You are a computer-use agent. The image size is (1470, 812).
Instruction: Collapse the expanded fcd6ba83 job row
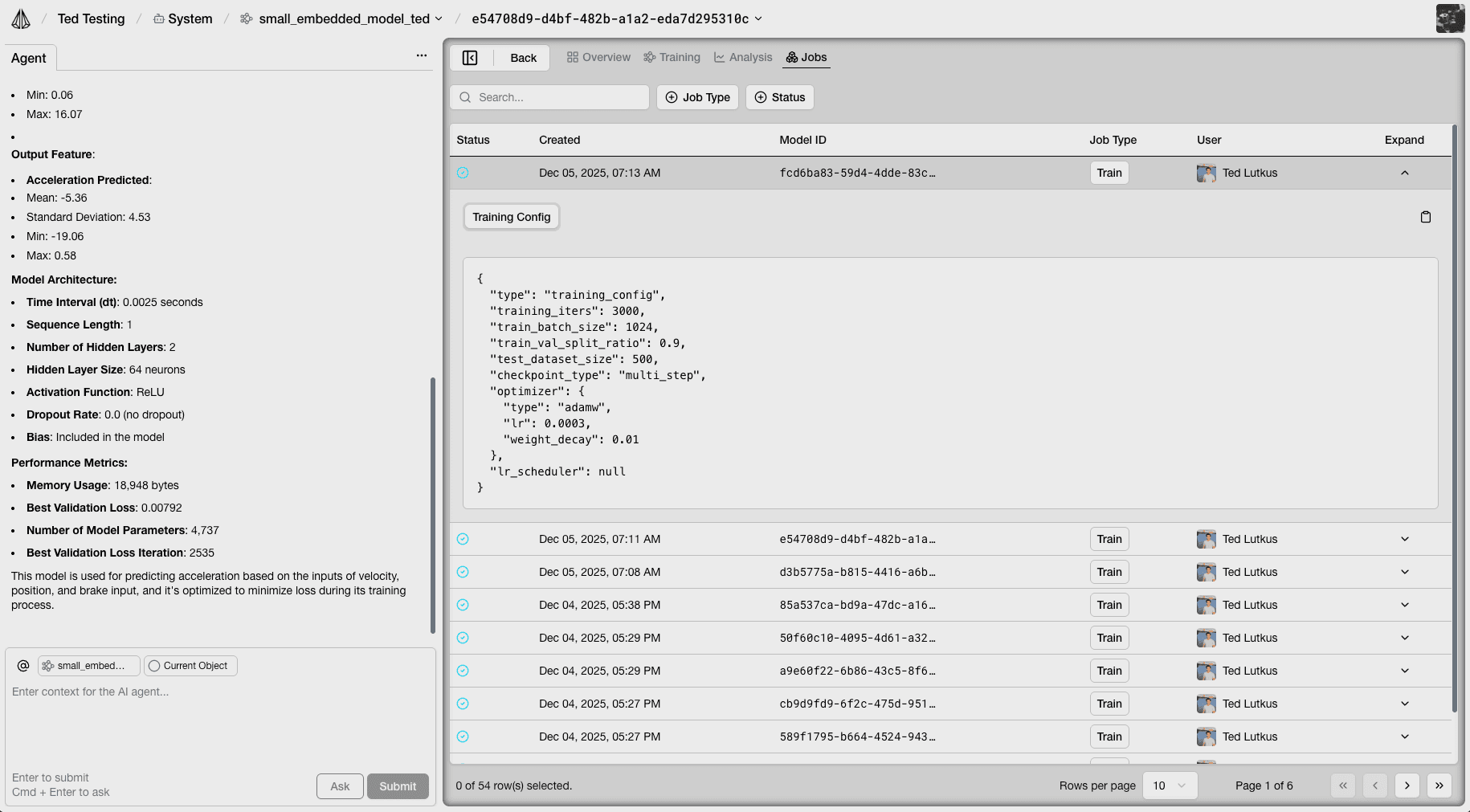tap(1404, 173)
